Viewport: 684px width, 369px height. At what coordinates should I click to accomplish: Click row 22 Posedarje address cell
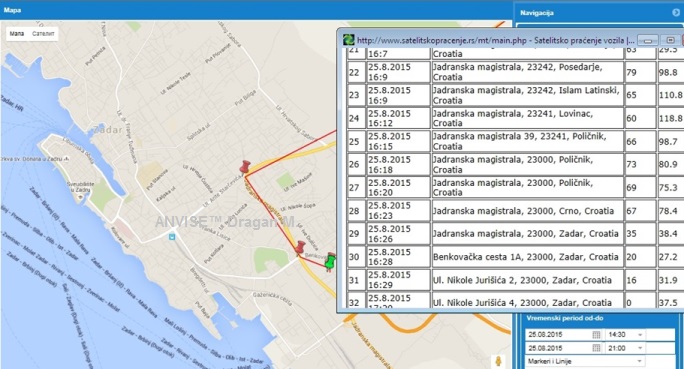pyautogui.click(x=527, y=72)
